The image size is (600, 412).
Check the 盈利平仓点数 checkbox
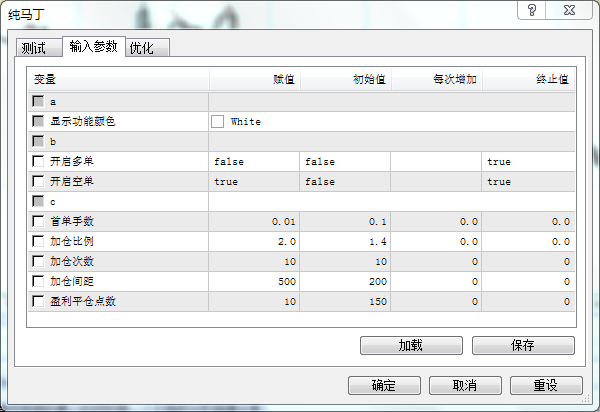(x=38, y=301)
